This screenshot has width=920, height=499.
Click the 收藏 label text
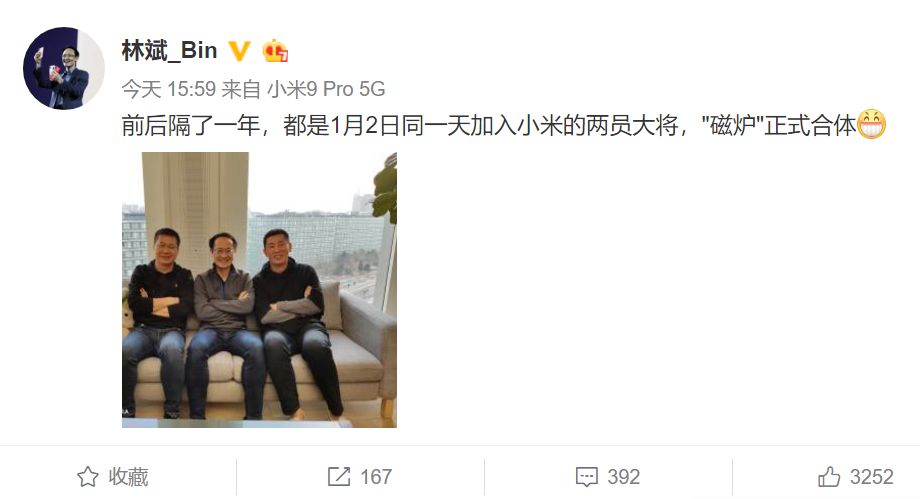[x=128, y=477]
